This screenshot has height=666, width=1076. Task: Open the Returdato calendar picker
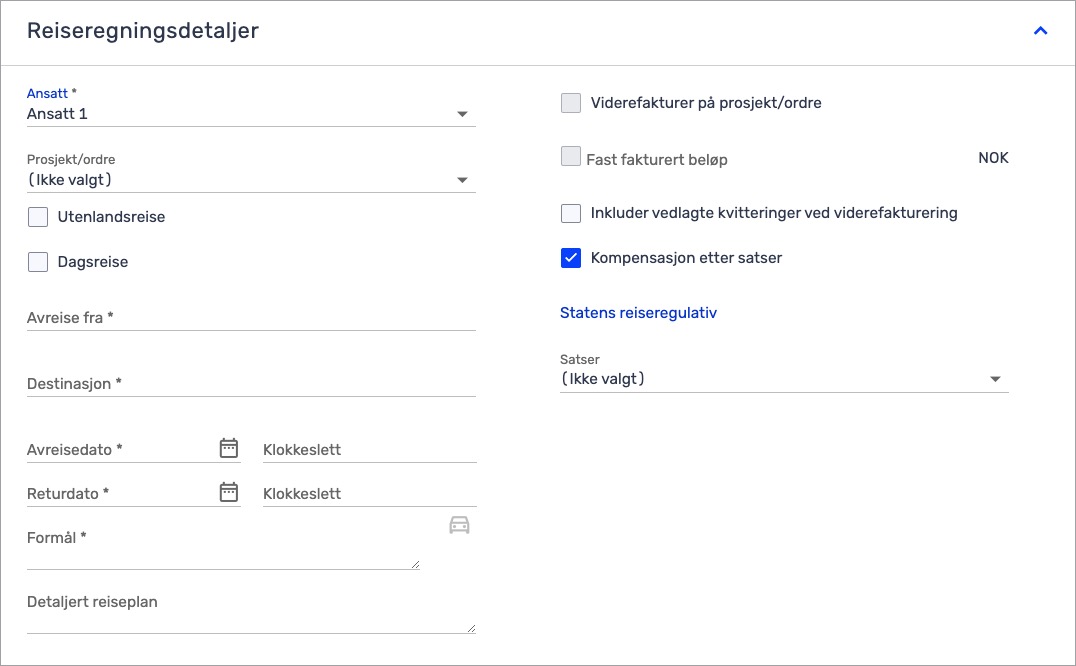pos(229,492)
